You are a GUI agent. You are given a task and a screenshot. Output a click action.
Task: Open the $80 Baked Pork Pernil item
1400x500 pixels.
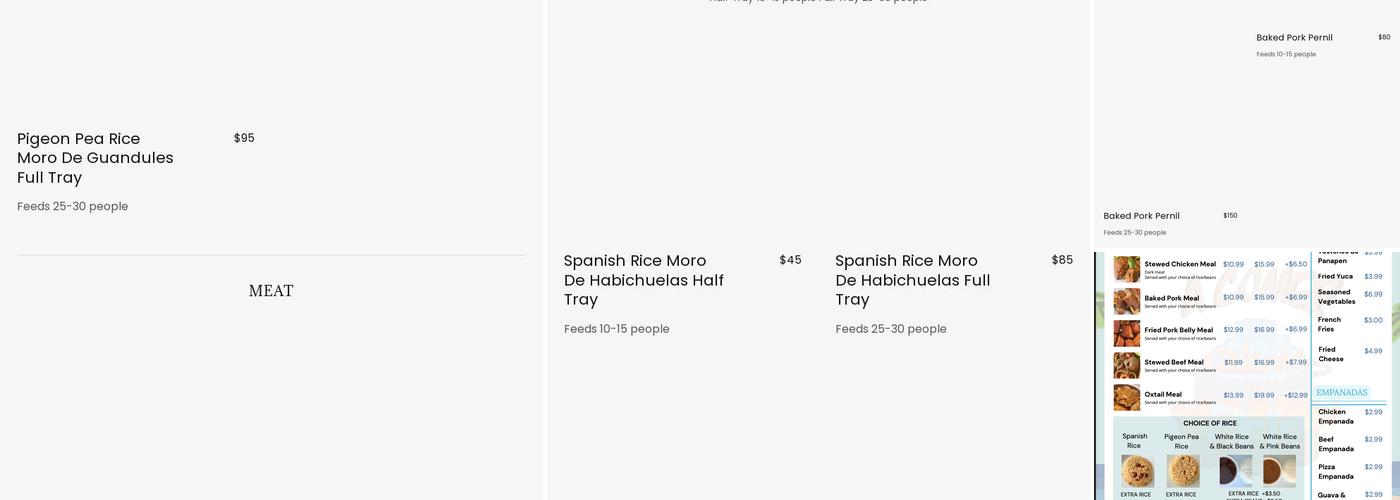pyautogui.click(x=1294, y=38)
